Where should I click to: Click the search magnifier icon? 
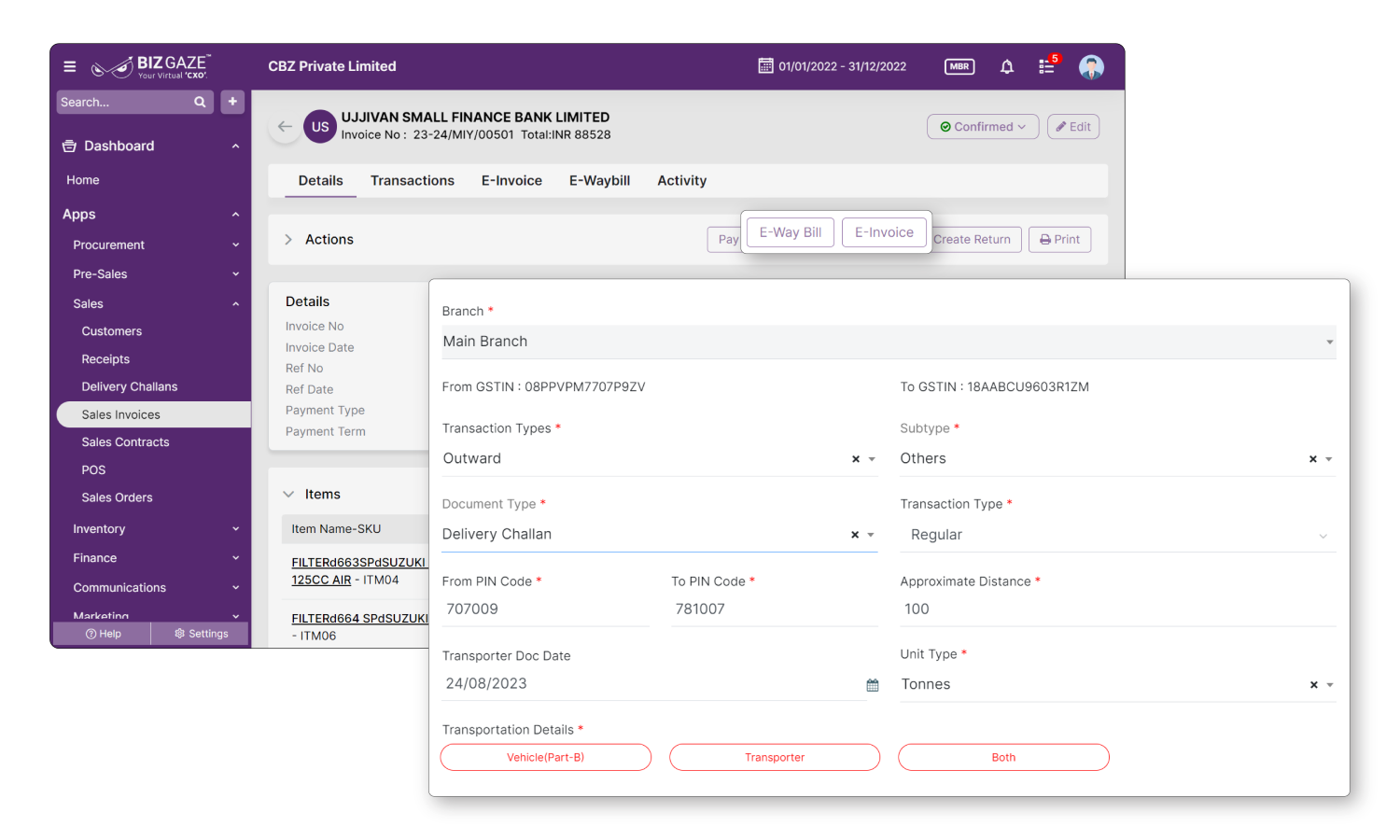pos(200,102)
